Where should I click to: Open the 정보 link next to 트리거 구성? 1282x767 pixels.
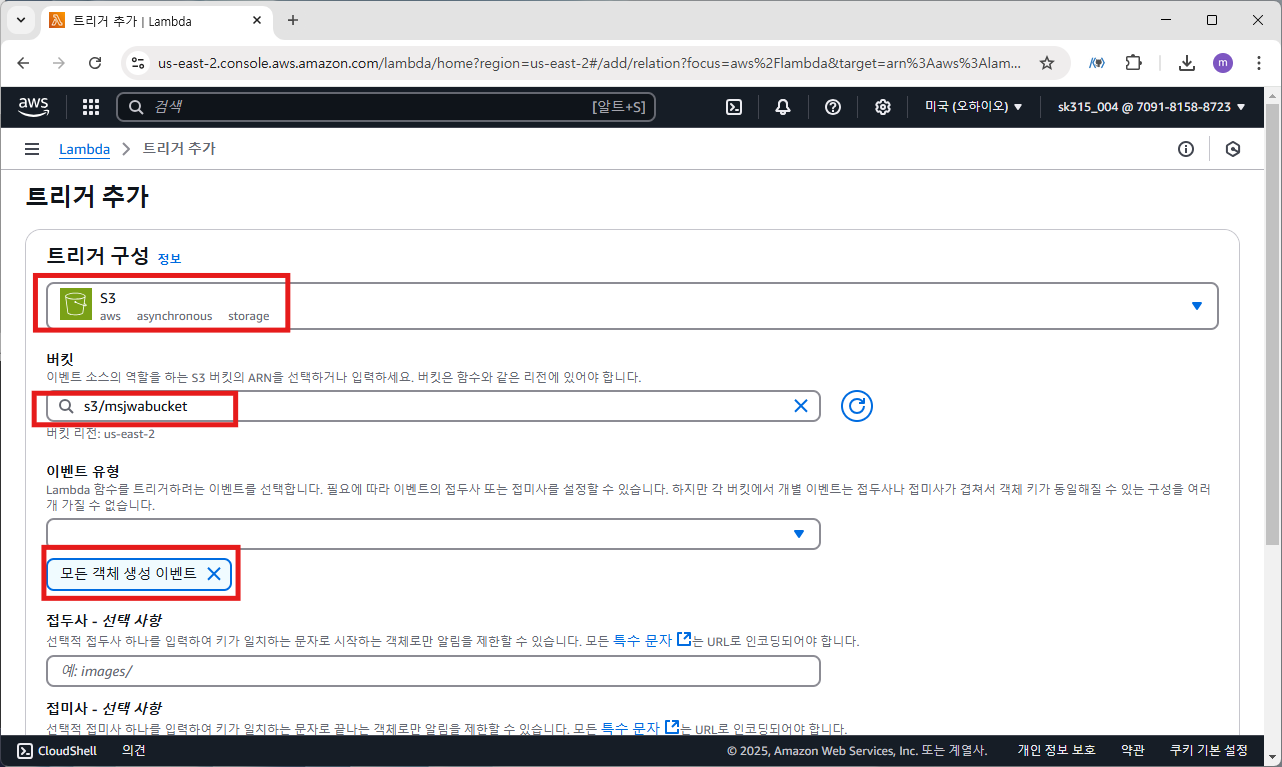(169, 258)
